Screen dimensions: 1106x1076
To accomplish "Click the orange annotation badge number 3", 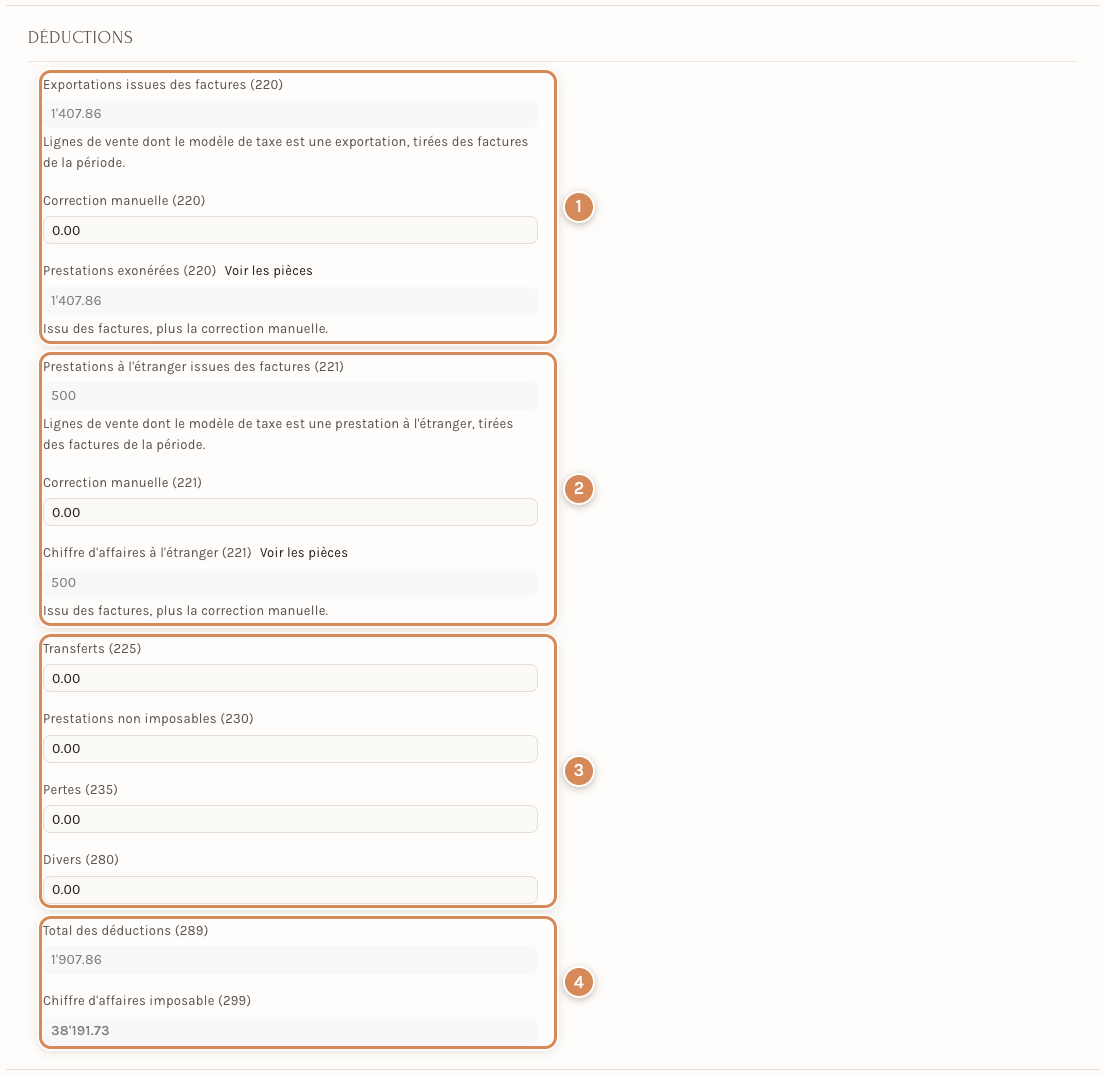I will [578, 770].
